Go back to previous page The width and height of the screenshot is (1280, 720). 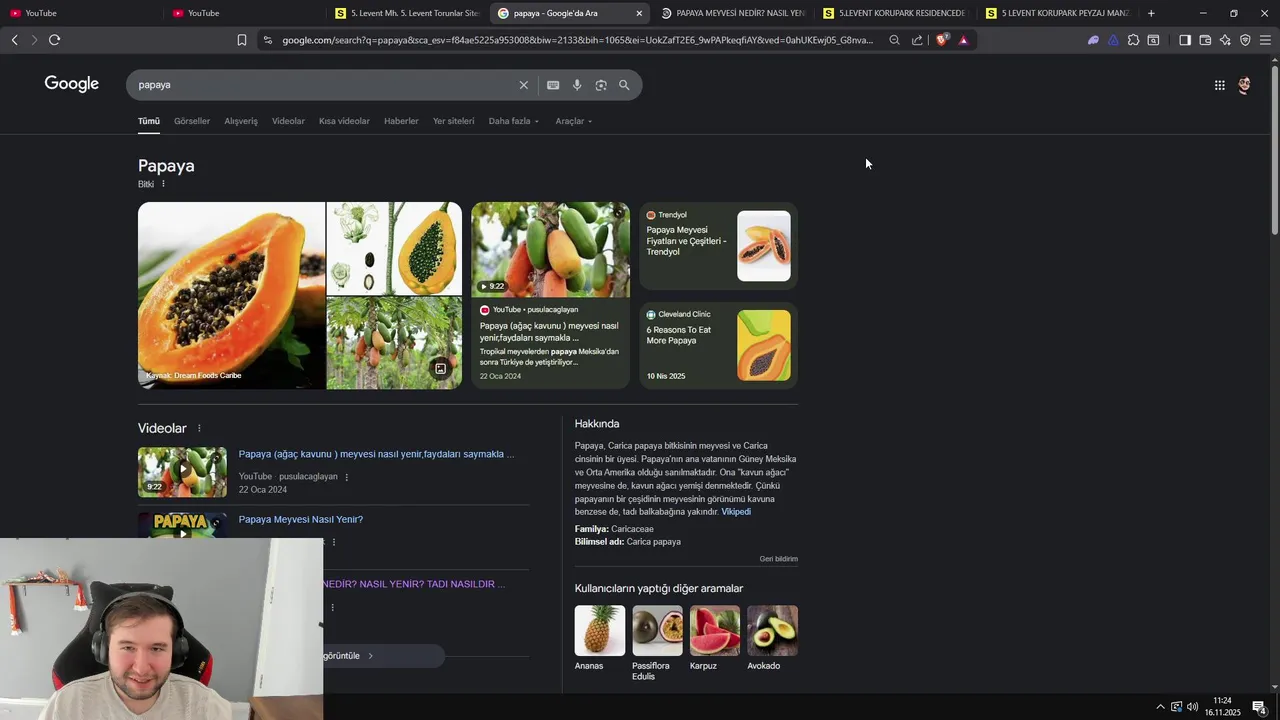[14, 40]
